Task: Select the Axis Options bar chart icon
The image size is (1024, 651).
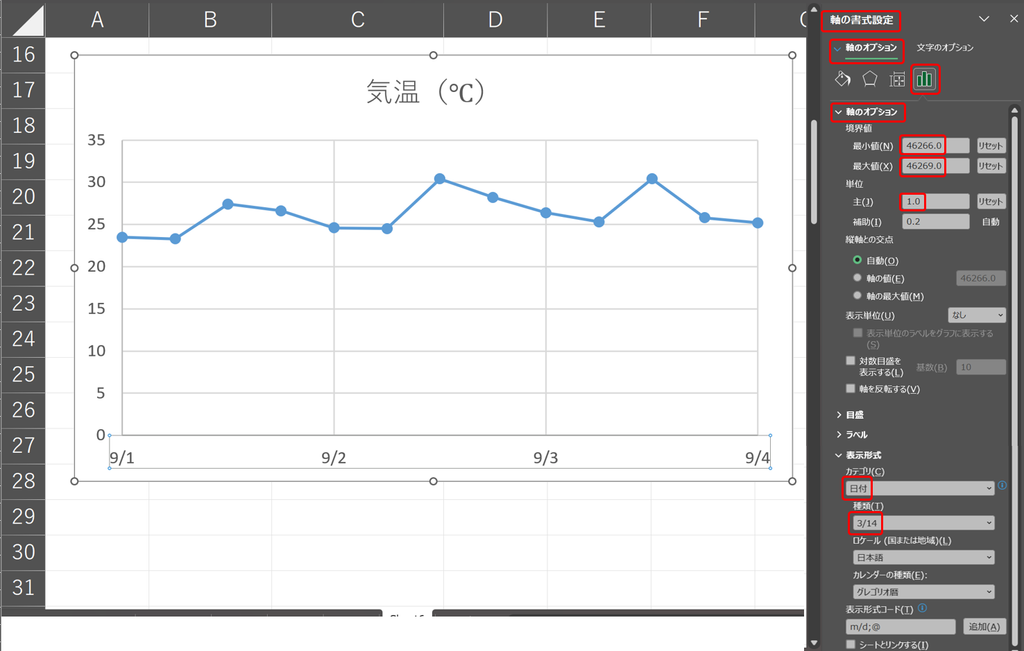Action: [925, 80]
